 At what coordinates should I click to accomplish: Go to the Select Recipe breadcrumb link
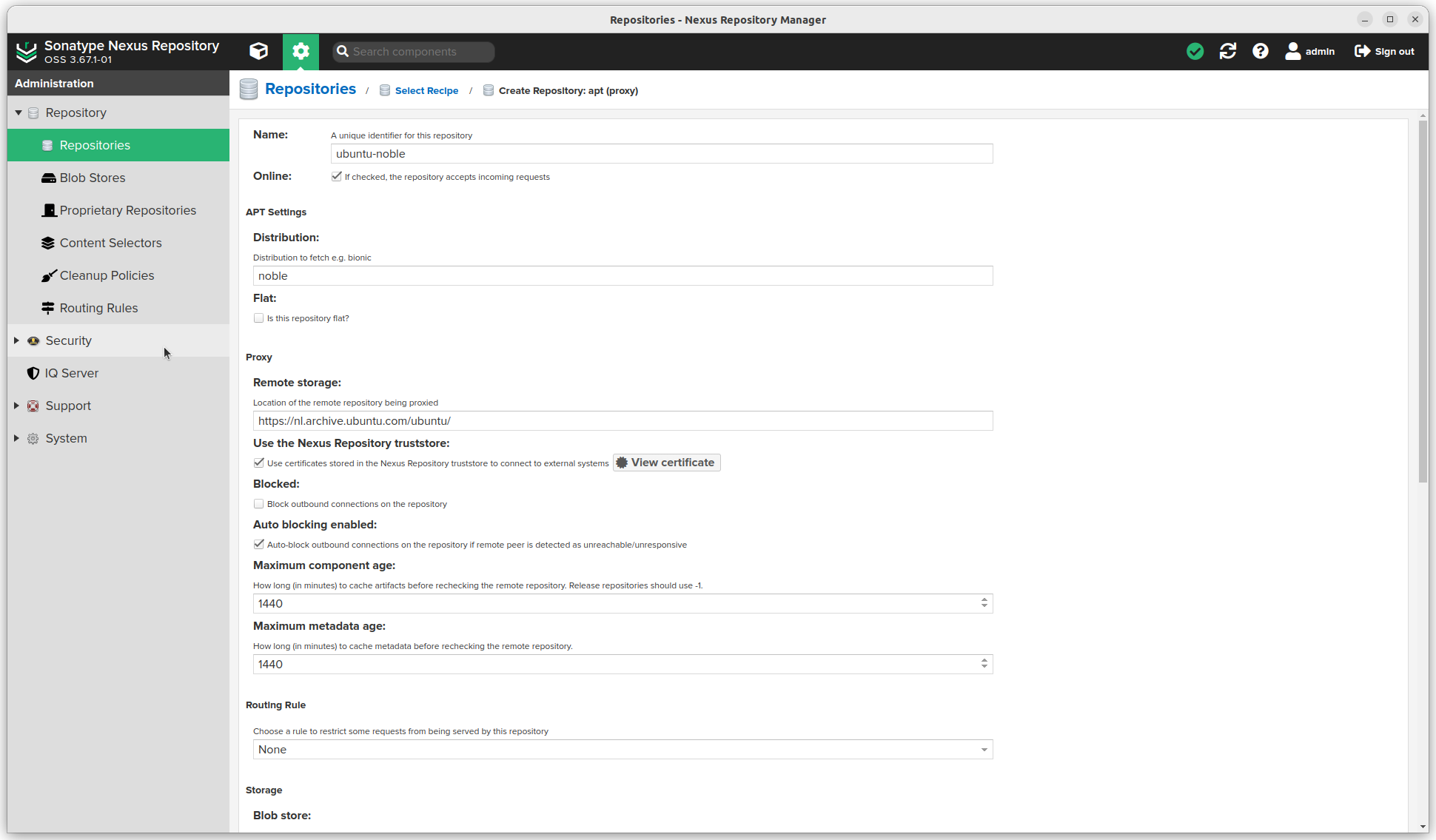(x=426, y=90)
